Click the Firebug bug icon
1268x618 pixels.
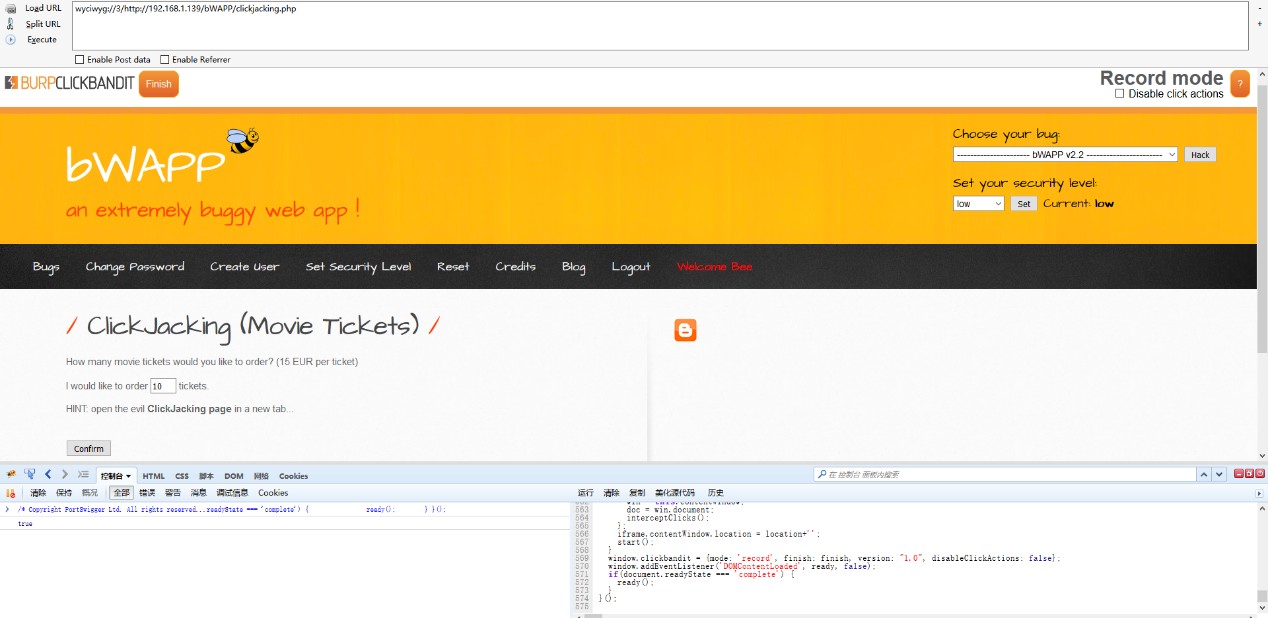coord(11,474)
